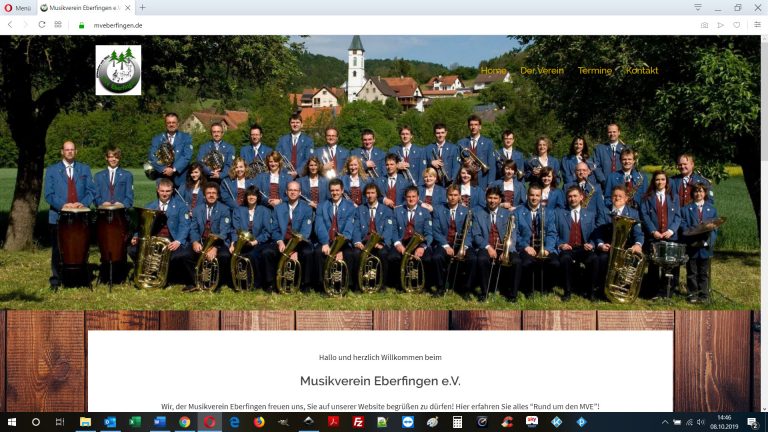The width and height of the screenshot is (768, 432).
Task: Go back to previous page
Action: point(10,25)
